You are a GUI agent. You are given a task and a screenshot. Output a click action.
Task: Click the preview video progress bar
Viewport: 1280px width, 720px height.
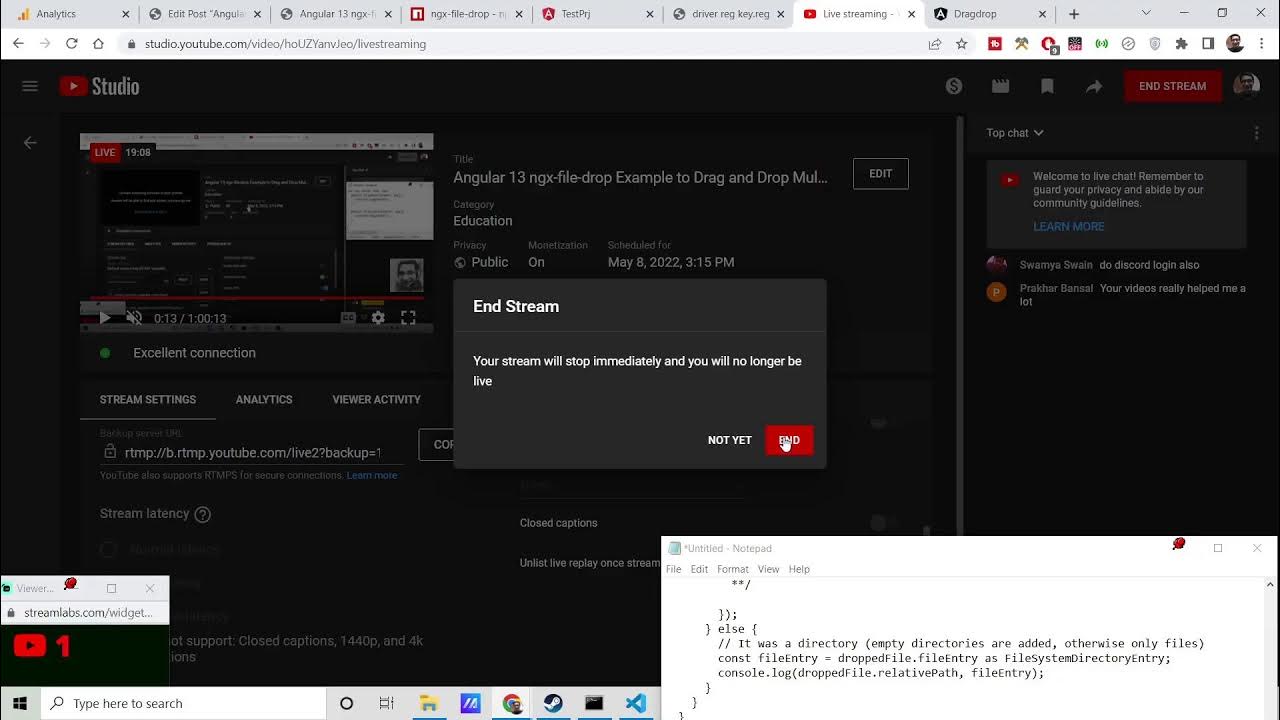pos(256,298)
